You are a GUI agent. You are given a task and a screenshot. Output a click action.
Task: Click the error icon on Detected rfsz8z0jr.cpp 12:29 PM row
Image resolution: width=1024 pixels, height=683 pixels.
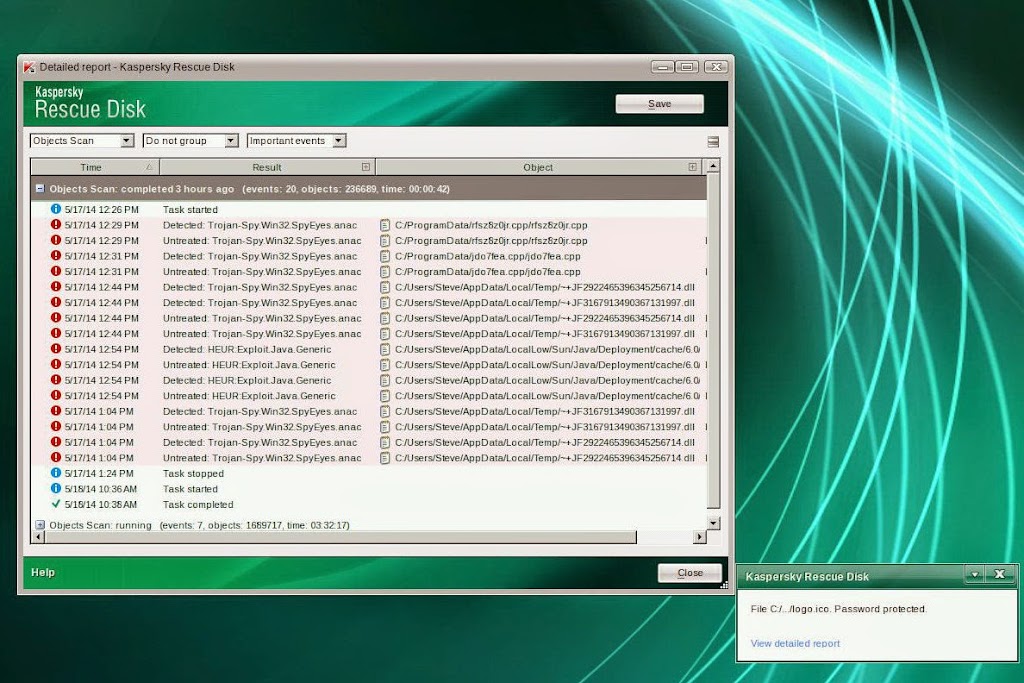tap(56, 225)
